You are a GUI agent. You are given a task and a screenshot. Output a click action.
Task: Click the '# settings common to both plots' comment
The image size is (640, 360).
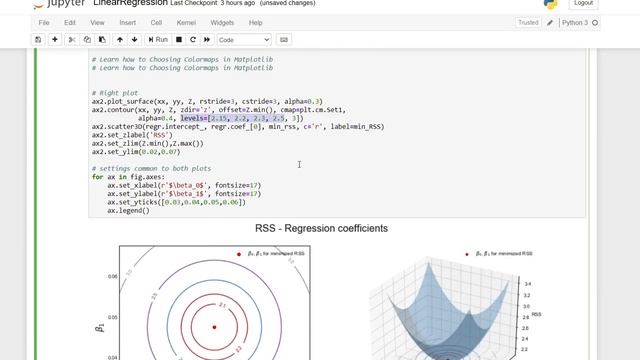pos(151,169)
